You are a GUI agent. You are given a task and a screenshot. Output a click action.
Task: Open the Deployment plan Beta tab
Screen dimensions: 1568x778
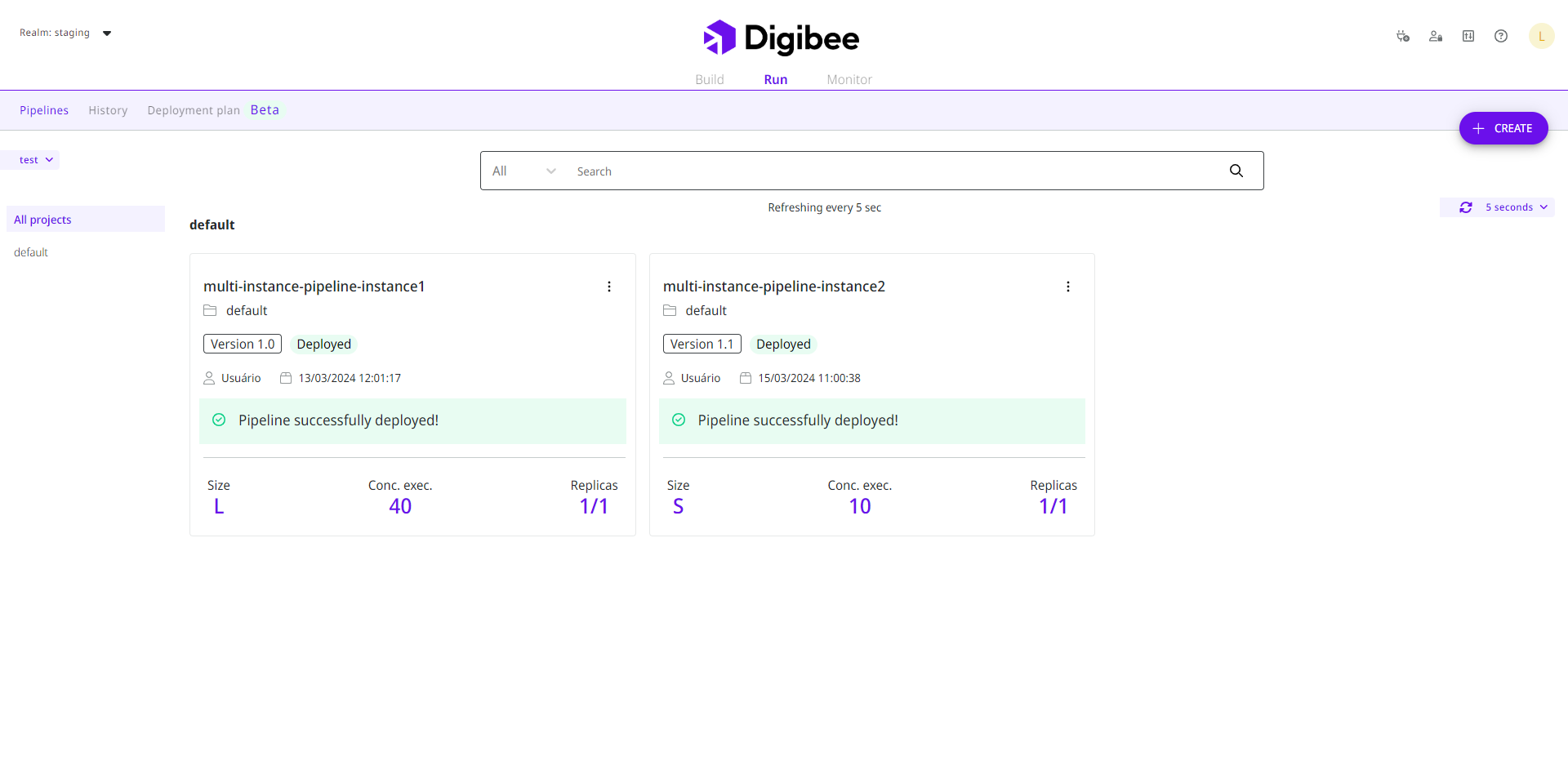(x=213, y=110)
